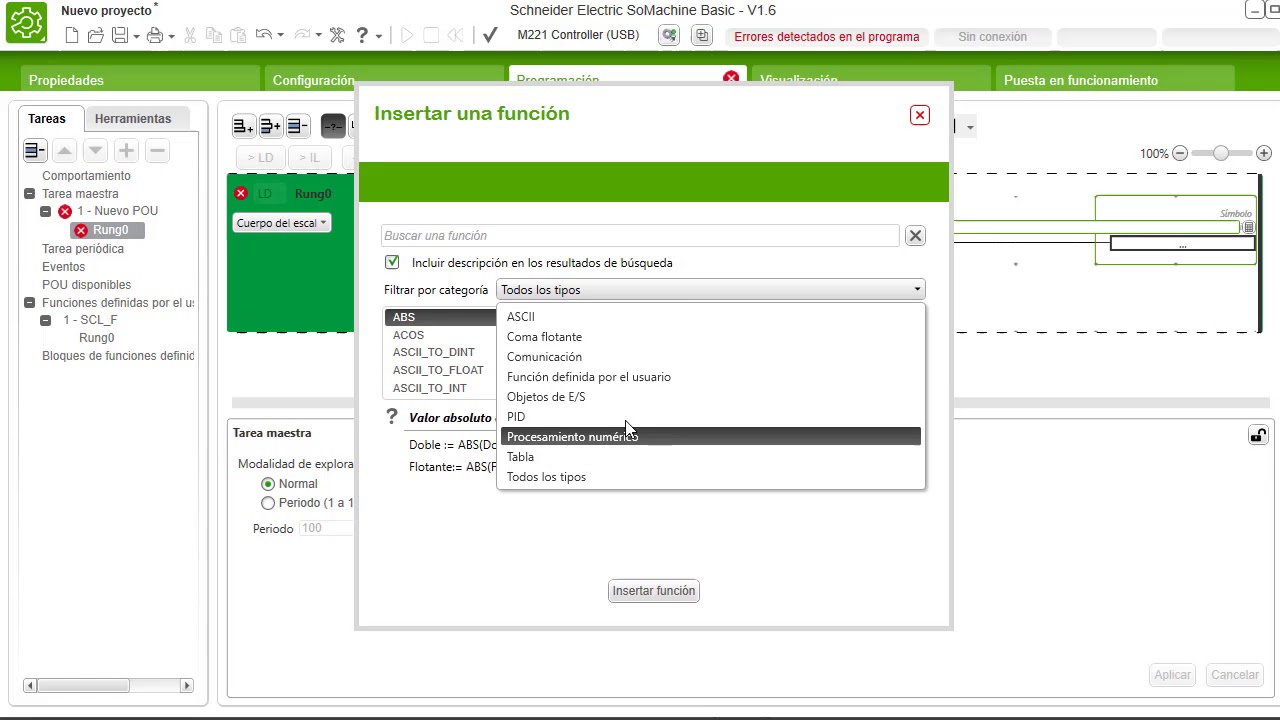Screen dimensions: 1280x720
Task: Switch to Puesta en funcionamiento tab
Action: (x=1115, y=80)
